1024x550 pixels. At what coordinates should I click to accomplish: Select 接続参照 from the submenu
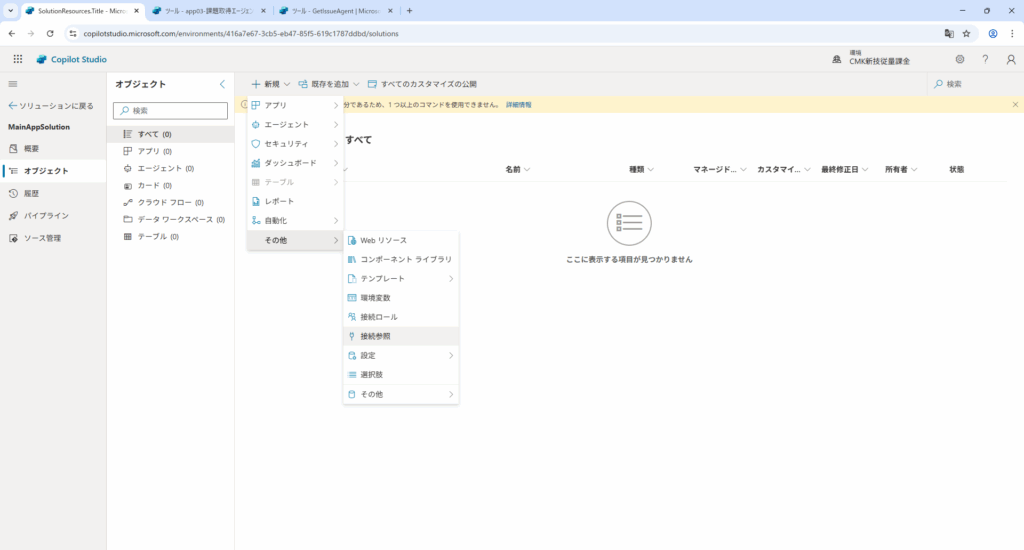tap(379, 336)
